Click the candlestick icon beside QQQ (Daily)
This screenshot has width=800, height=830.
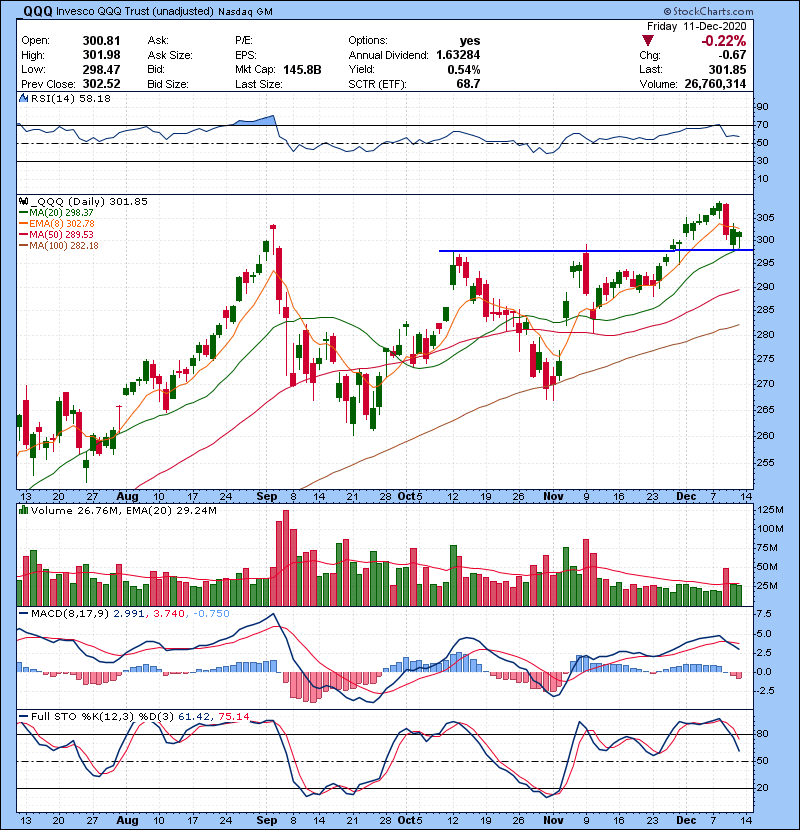tap(23, 201)
